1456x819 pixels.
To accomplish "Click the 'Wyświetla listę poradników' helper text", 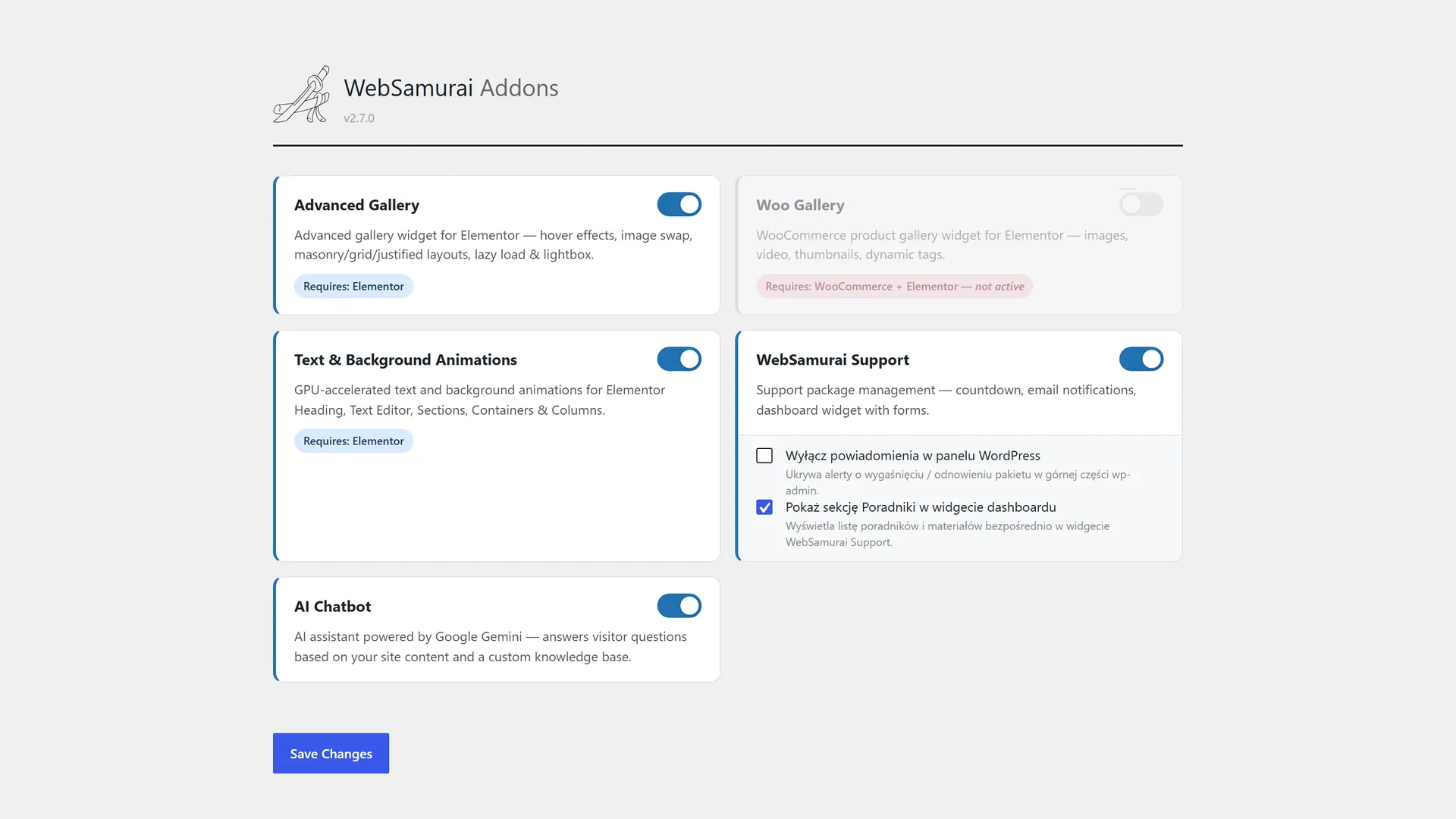I will (x=947, y=534).
